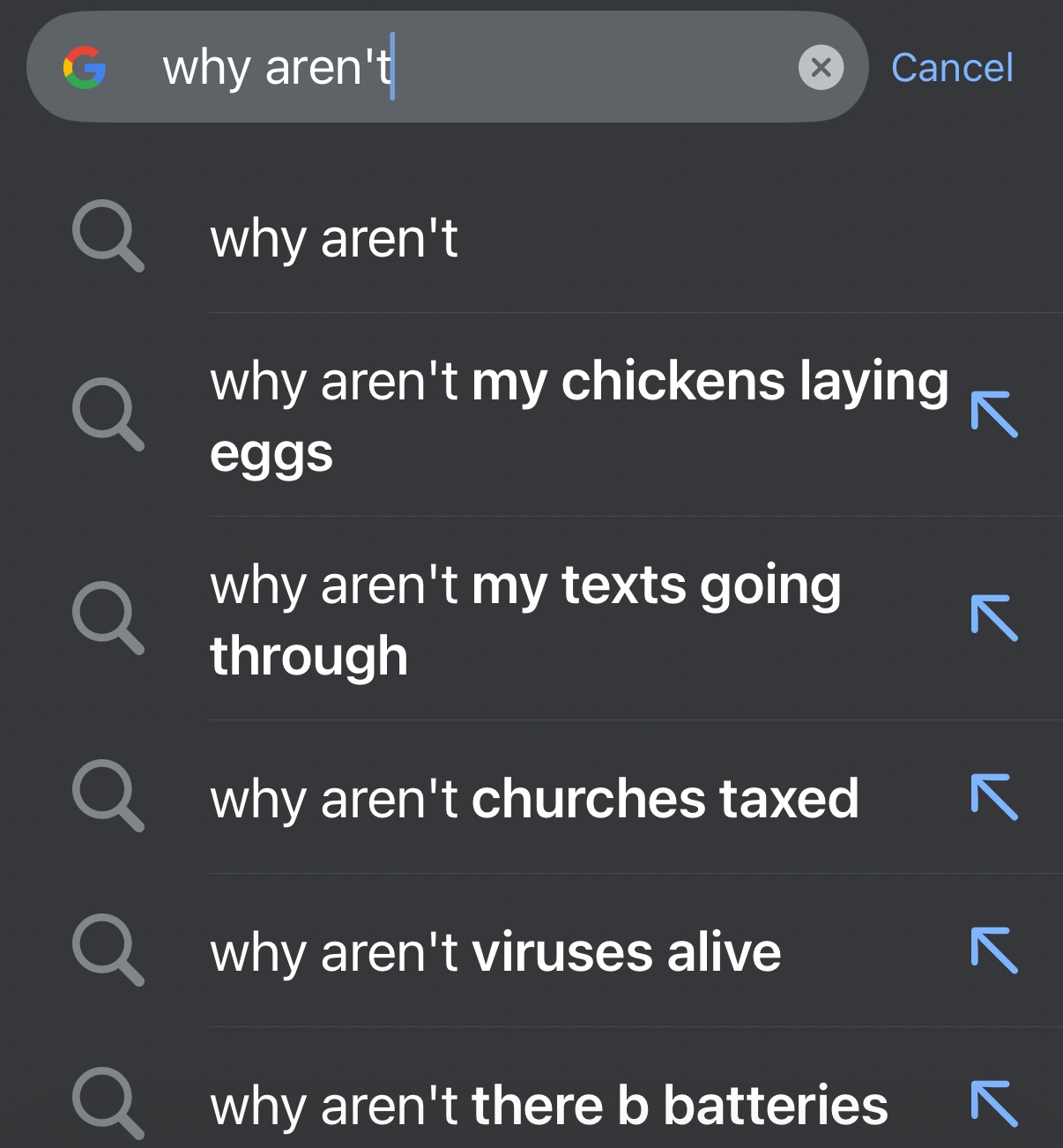This screenshot has width=1063, height=1148.
Task: Tap magnifier icon beside texts suggestion
Action: pyautogui.click(x=108, y=617)
